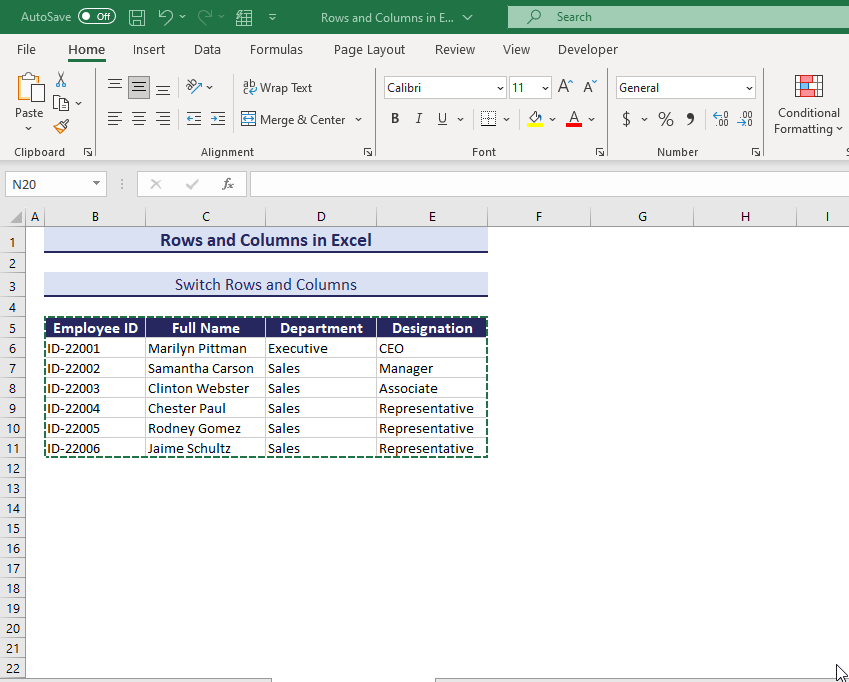The image size is (849, 682).
Task: Open the font name dropdown
Action: pos(498,87)
